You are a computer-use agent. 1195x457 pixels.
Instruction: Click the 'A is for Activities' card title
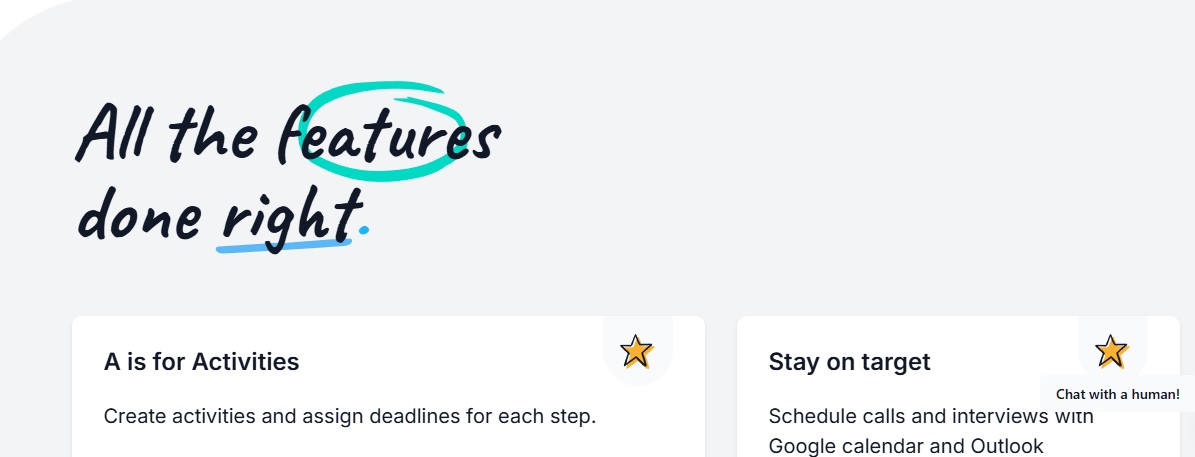click(x=201, y=361)
